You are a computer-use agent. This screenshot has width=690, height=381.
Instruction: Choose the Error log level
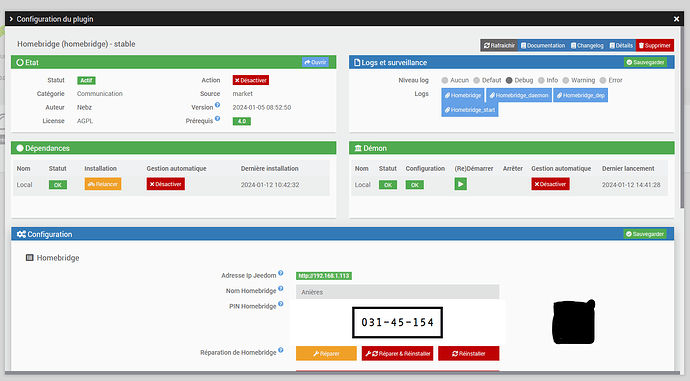(x=603, y=81)
